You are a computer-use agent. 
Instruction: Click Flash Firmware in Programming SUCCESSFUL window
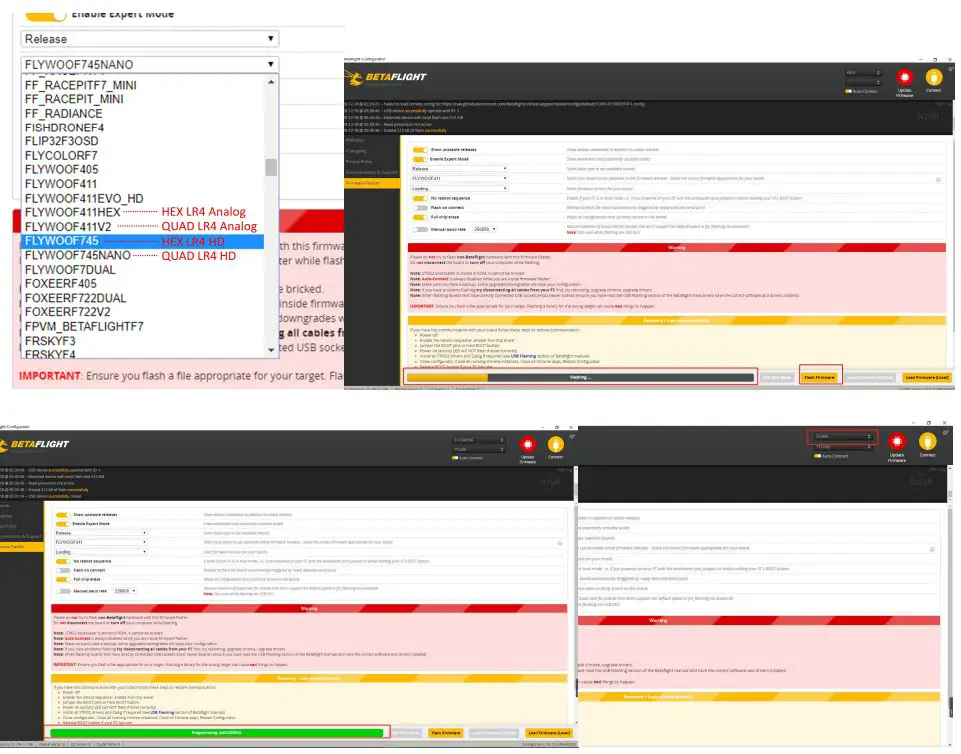[446, 733]
